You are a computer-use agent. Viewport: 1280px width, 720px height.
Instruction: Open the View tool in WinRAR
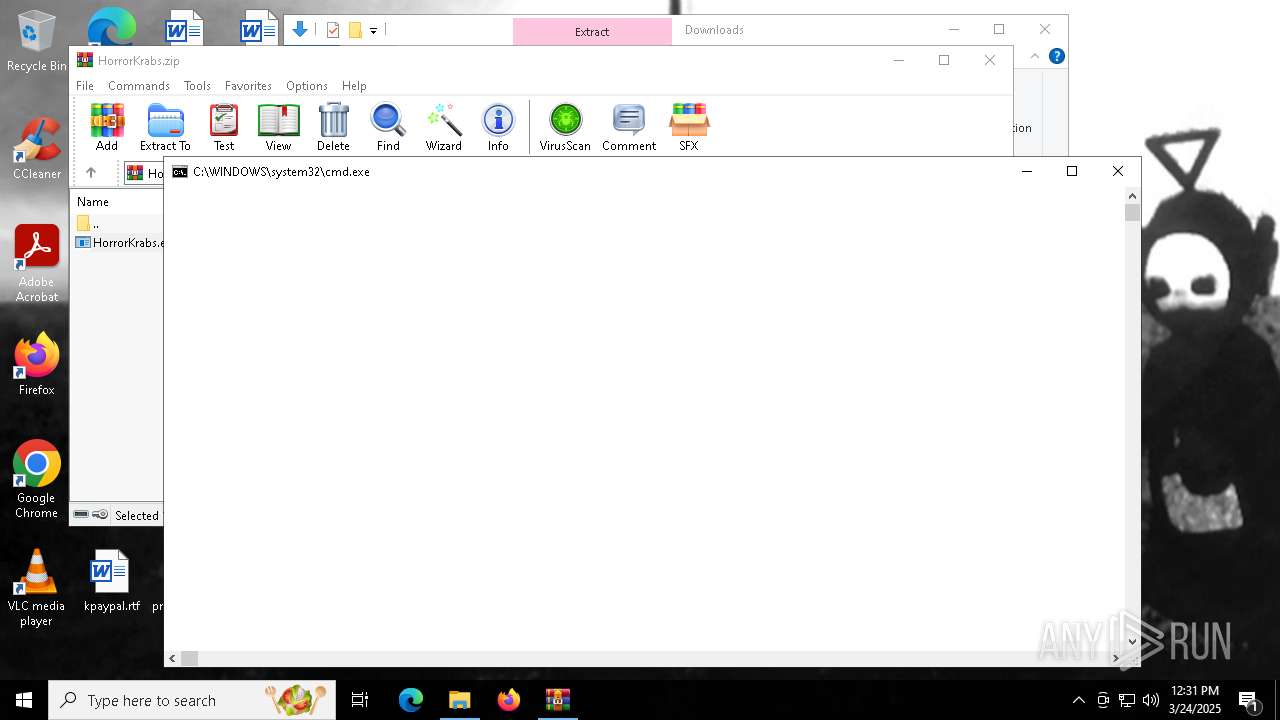(278, 127)
